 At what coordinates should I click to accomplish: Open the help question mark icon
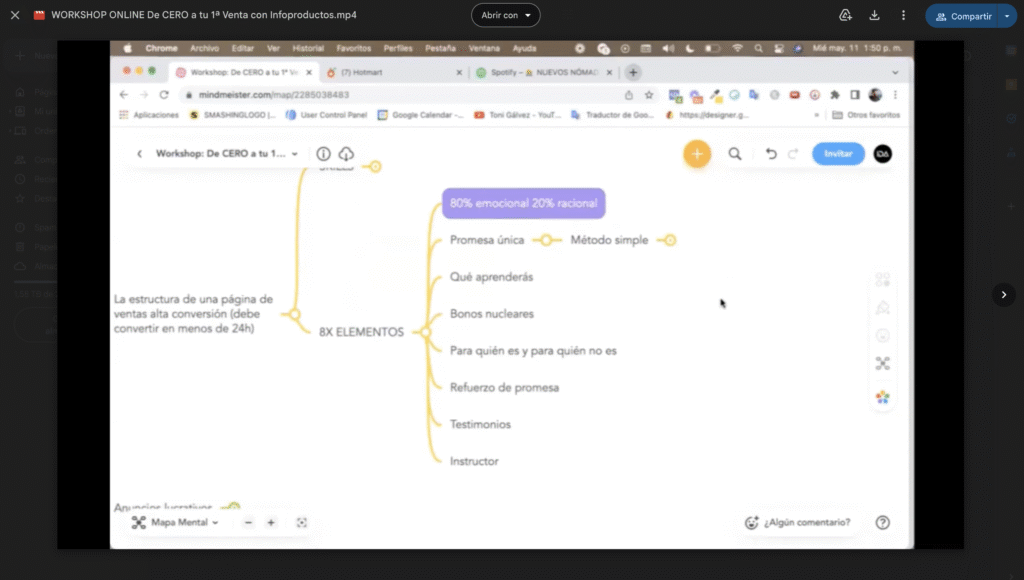tap(882, 522)
